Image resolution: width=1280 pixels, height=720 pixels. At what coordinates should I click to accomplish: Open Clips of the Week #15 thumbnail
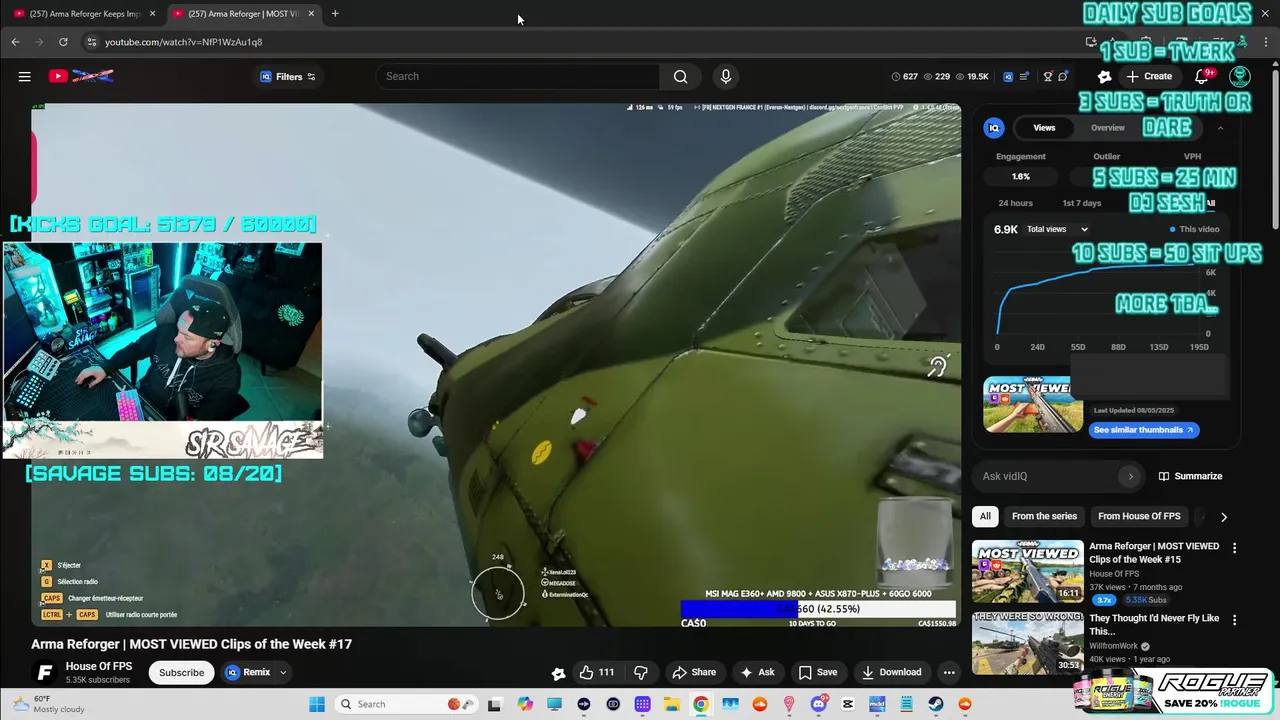click(1027, 571)
